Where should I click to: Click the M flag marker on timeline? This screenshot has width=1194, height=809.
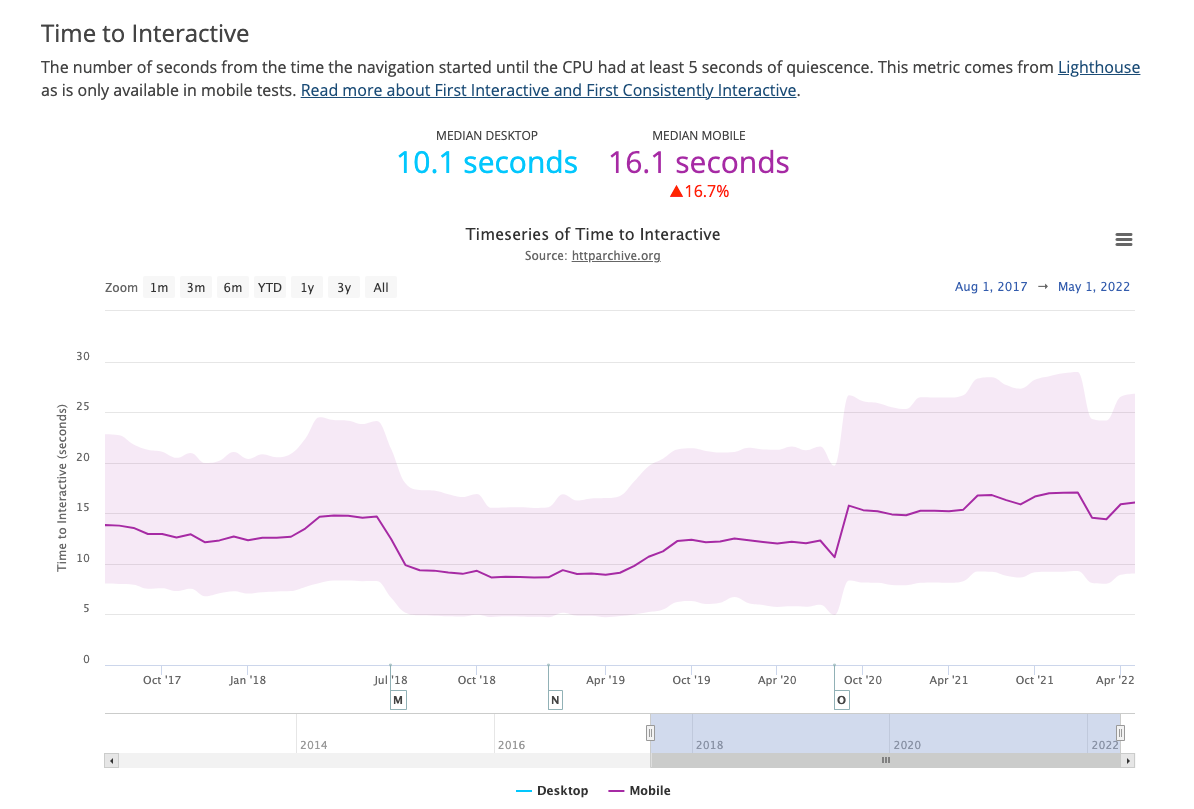pyautogui.click(x=397, y=700)
